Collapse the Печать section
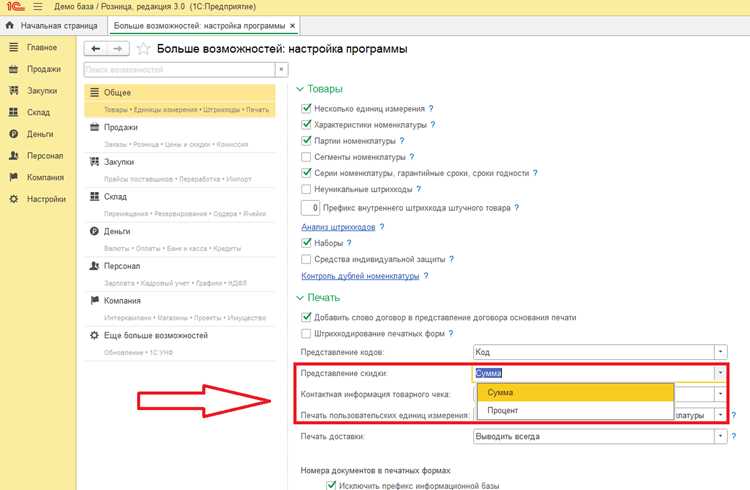Screen dimensions: 750x490 [x=300, y=298]
